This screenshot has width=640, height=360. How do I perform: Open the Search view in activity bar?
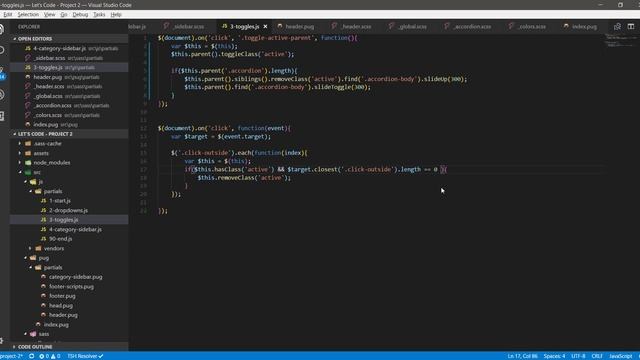pyautogui.click(x=2, y=50)
